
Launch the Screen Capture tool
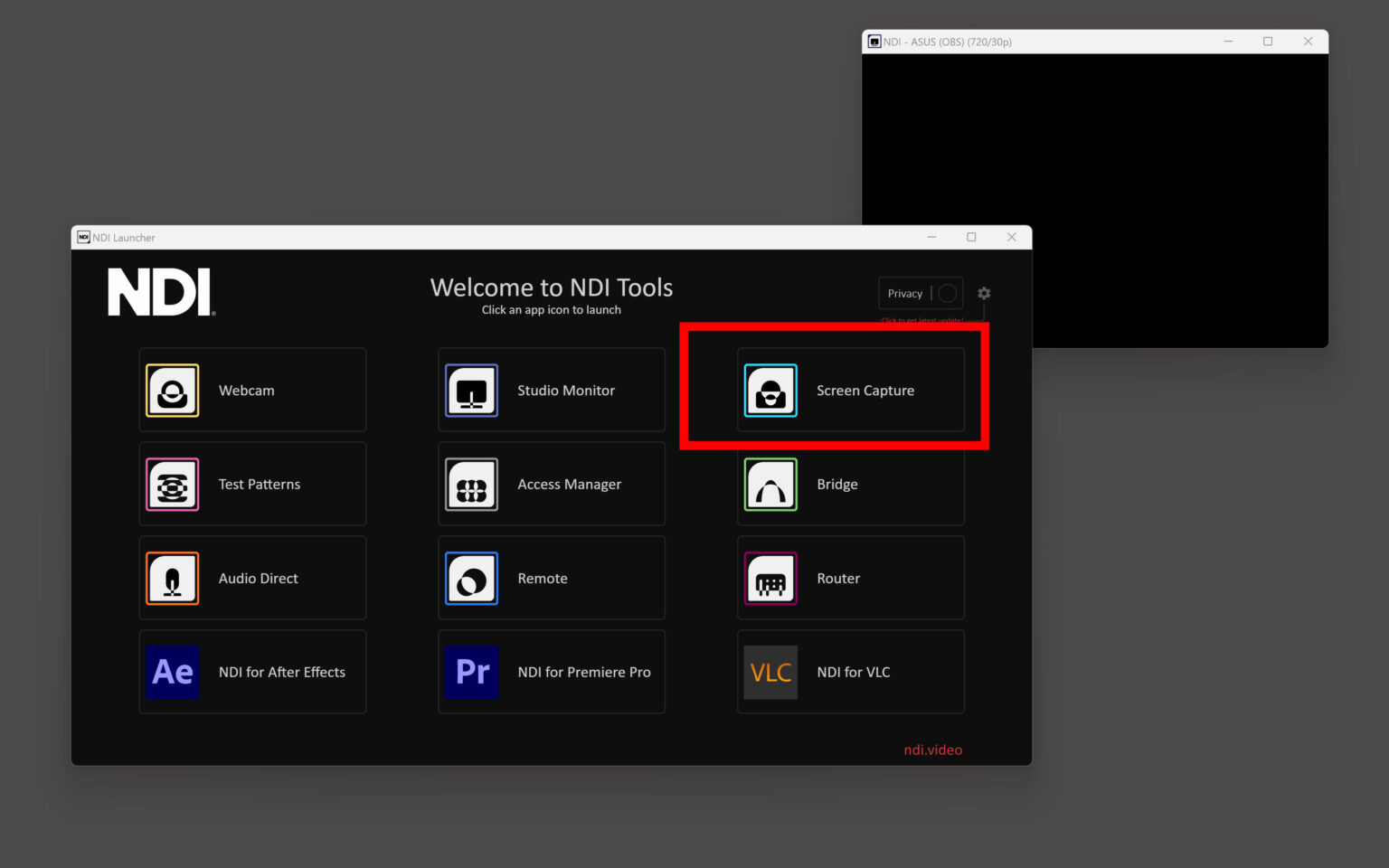850,390
